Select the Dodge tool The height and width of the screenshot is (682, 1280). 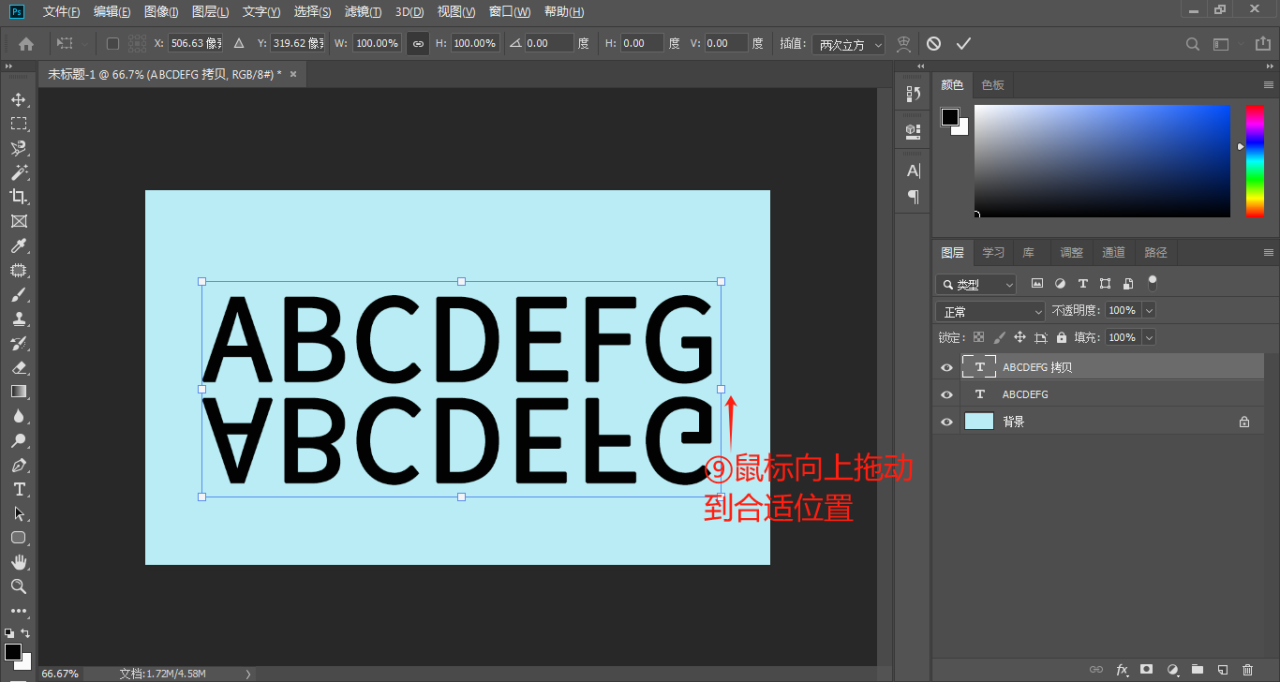18,441
